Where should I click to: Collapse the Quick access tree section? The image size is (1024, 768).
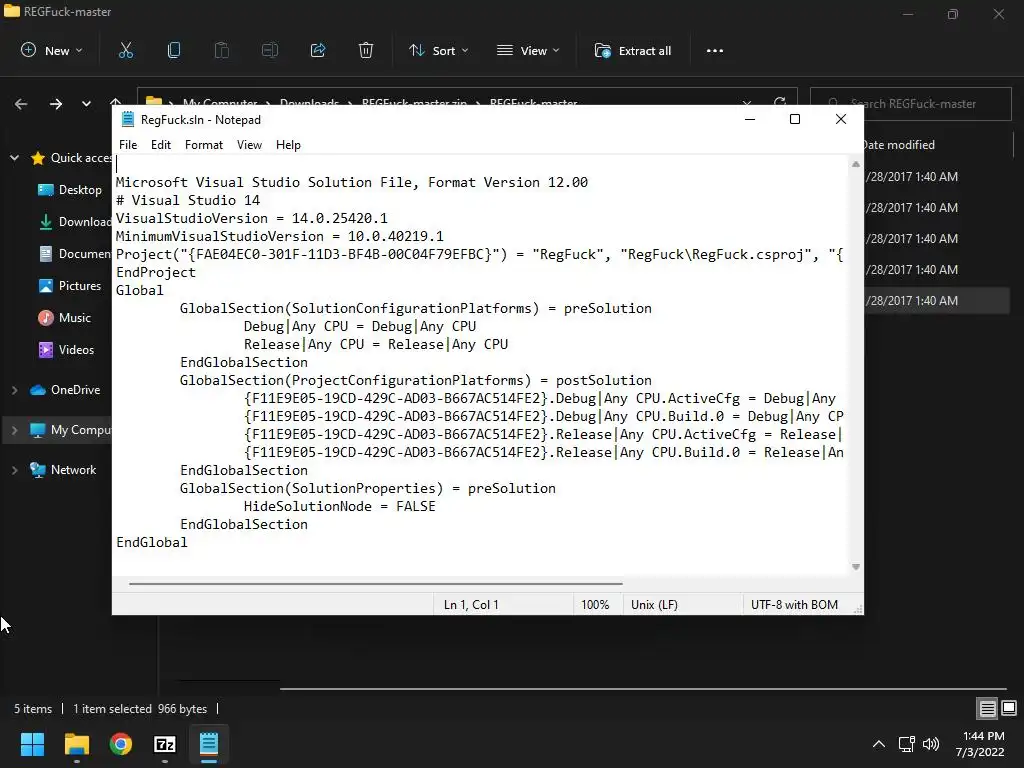pos(14,158)
